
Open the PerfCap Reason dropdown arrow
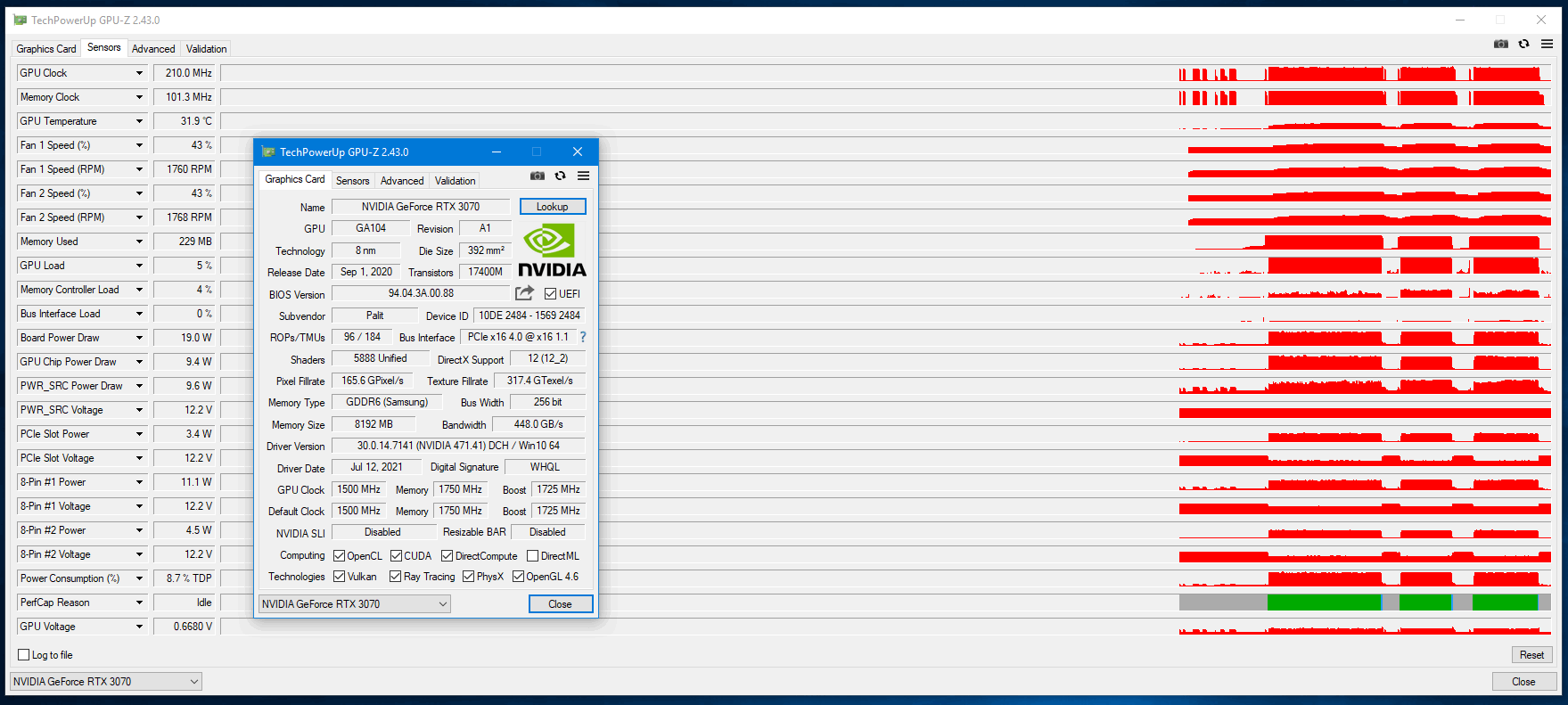tap(139, 603)
